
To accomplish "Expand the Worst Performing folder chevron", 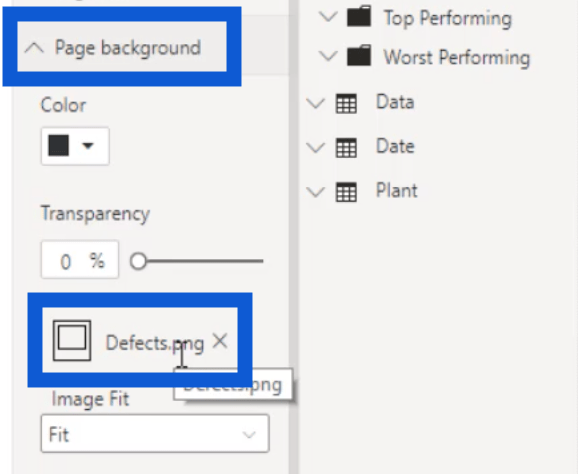I will pos(328,56).
